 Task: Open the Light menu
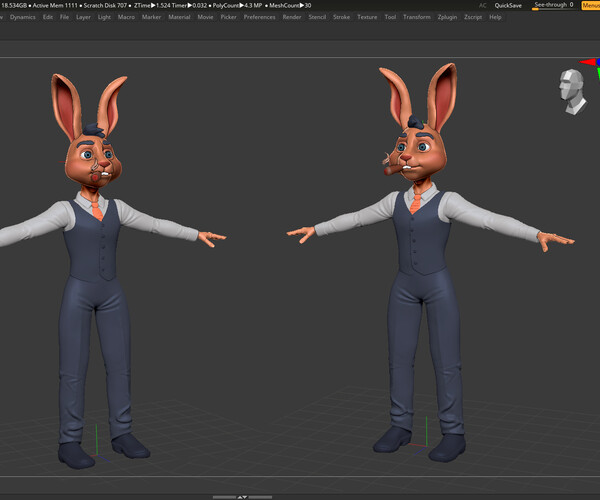(104, 17)
